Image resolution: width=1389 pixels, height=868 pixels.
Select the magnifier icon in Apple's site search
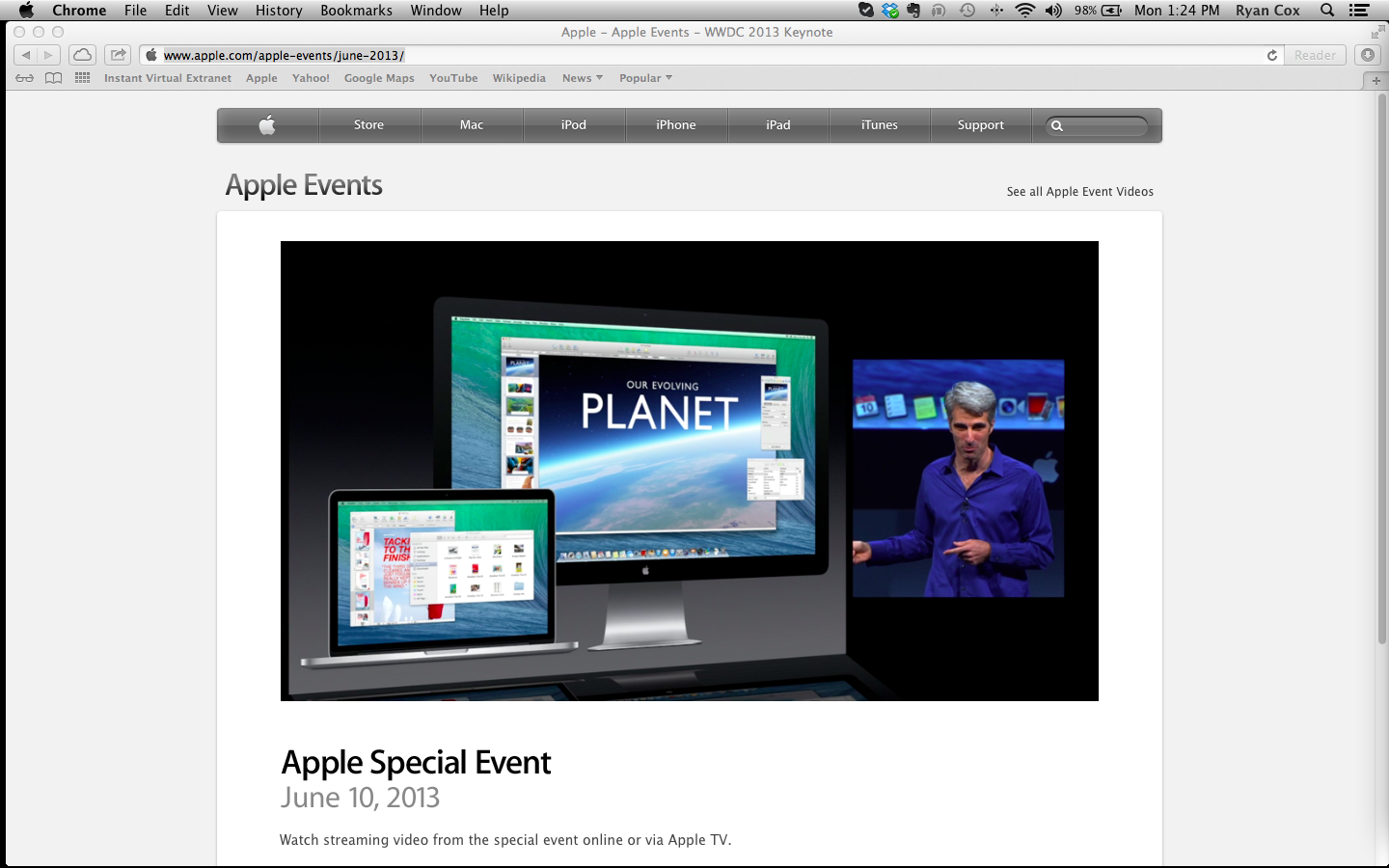1057,125
